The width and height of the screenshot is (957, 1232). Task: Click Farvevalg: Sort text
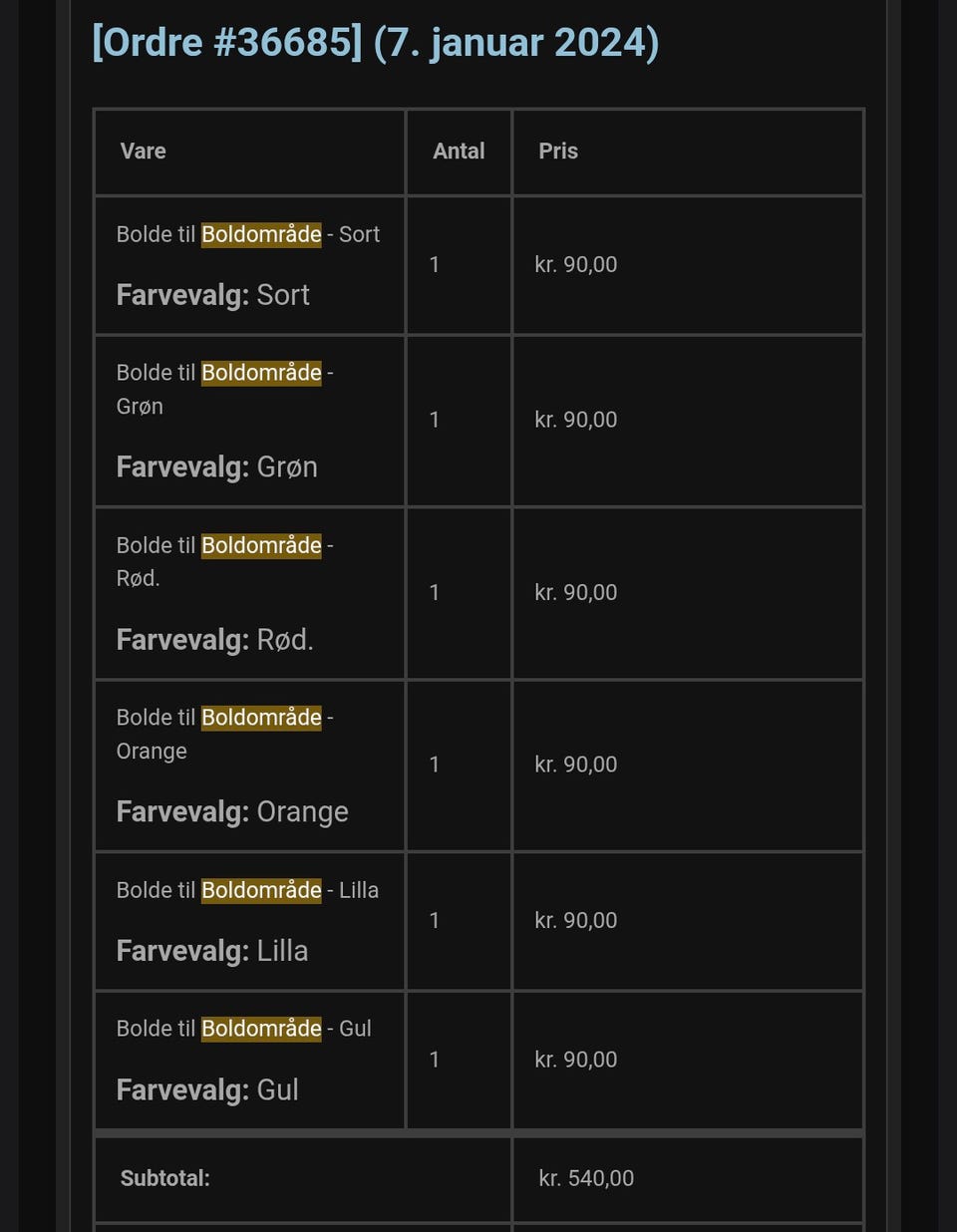[x=212, y=295]
